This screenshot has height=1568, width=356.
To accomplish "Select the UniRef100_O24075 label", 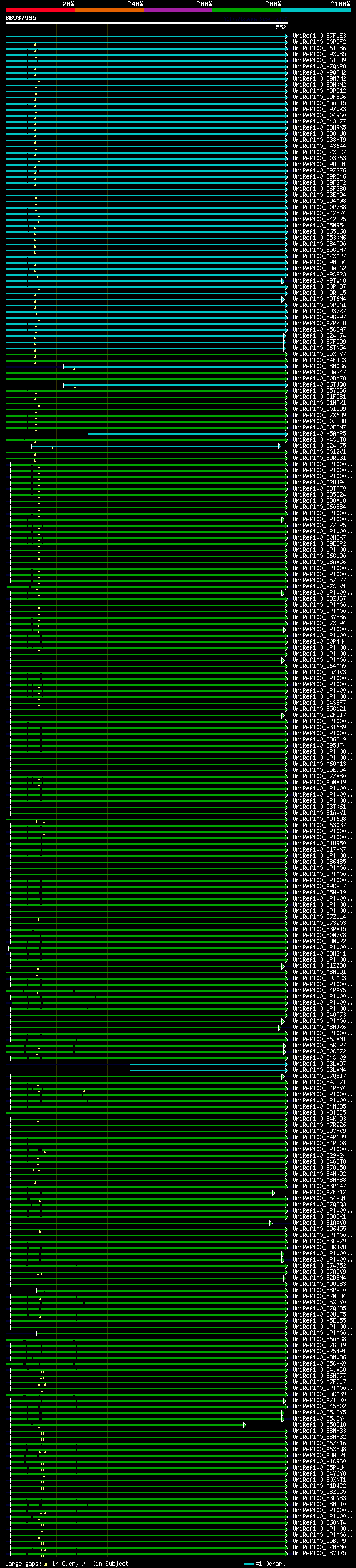I will click(319, 446).
